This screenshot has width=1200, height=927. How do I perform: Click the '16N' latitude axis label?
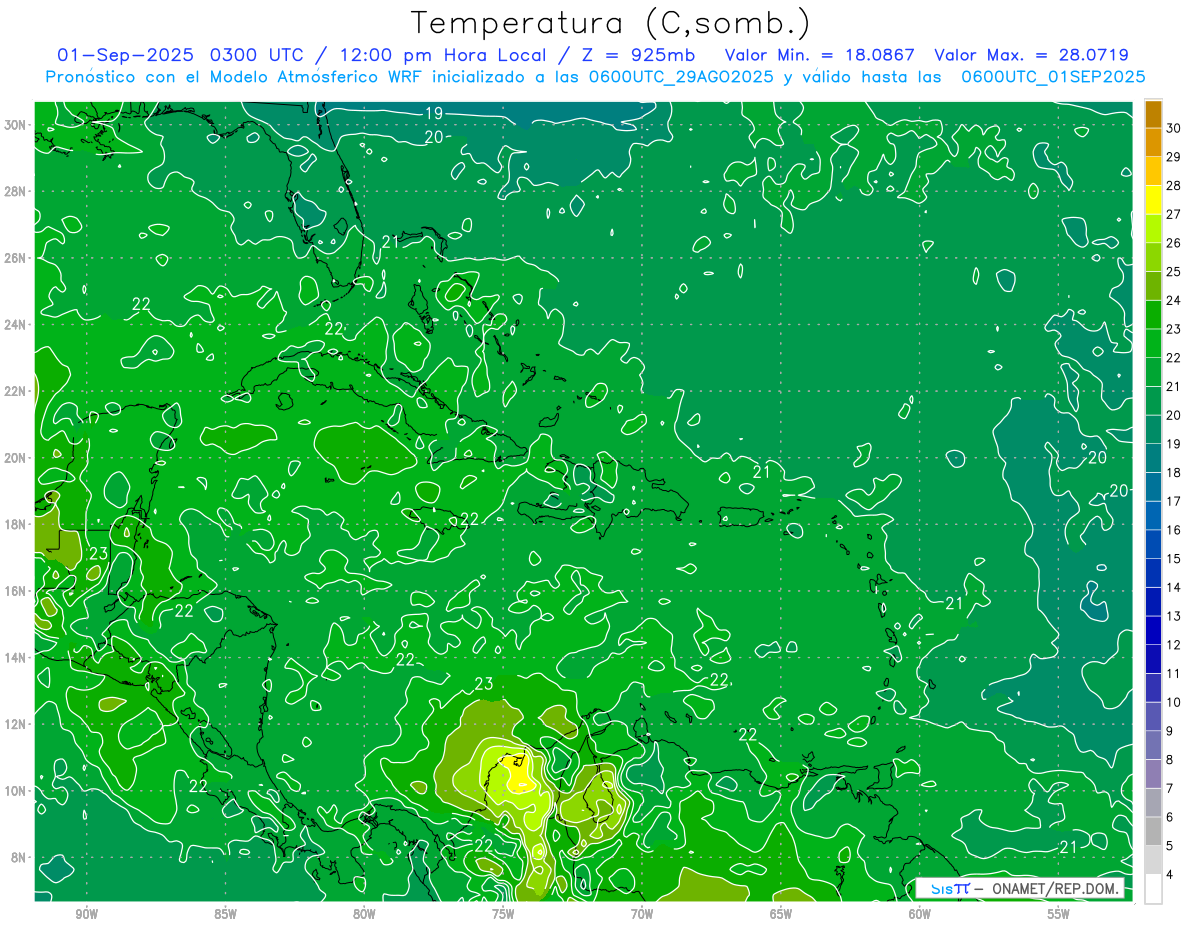(x=16, y=591)
